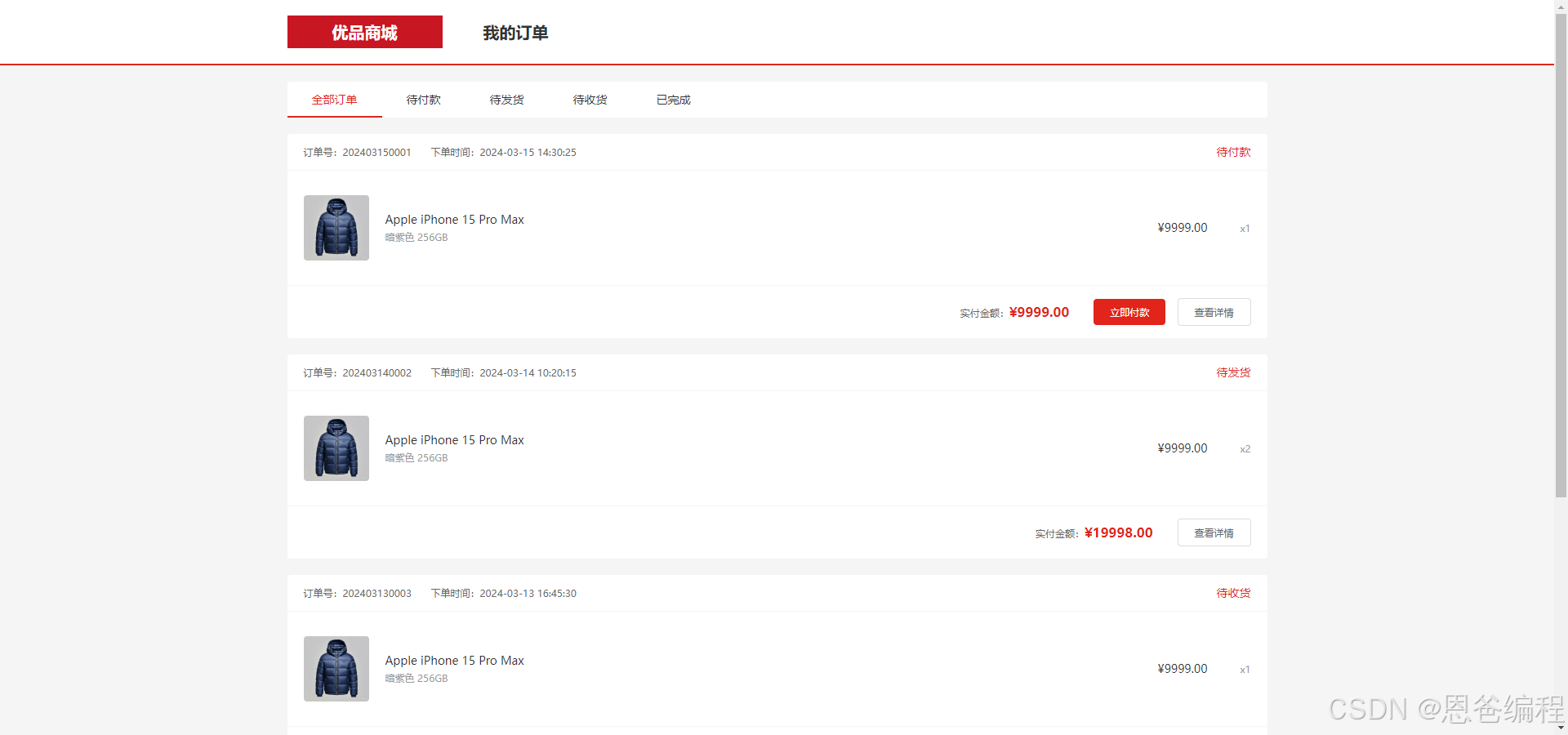
Task: Click the quantity x2 label
Action: coord(1245,449)
